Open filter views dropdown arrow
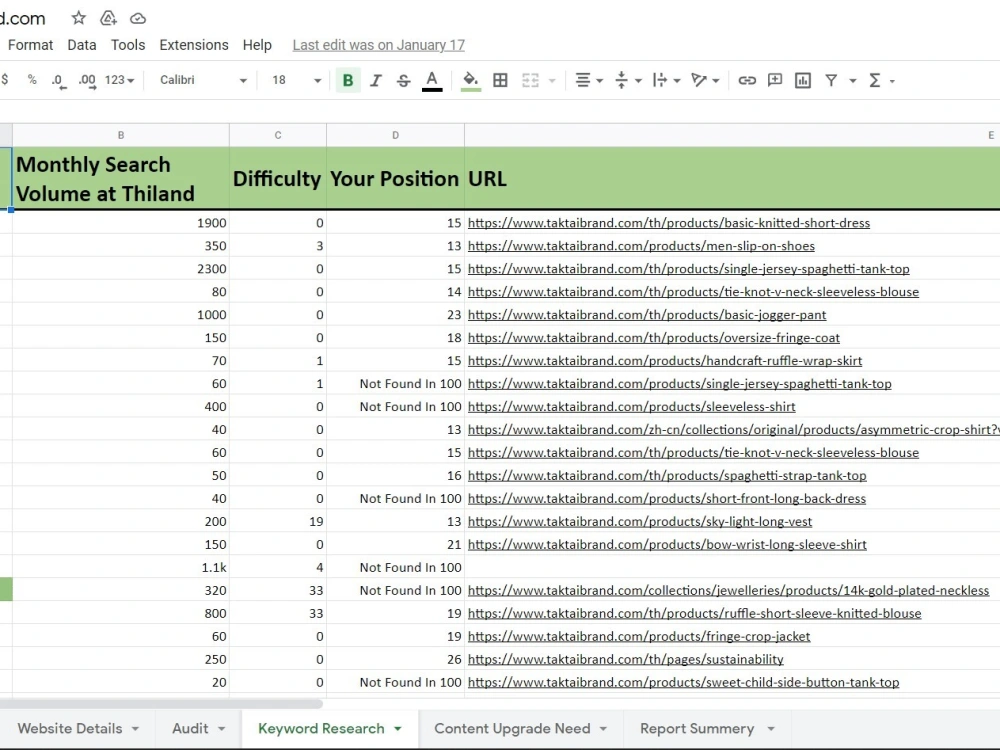 (x=853, y=81)
